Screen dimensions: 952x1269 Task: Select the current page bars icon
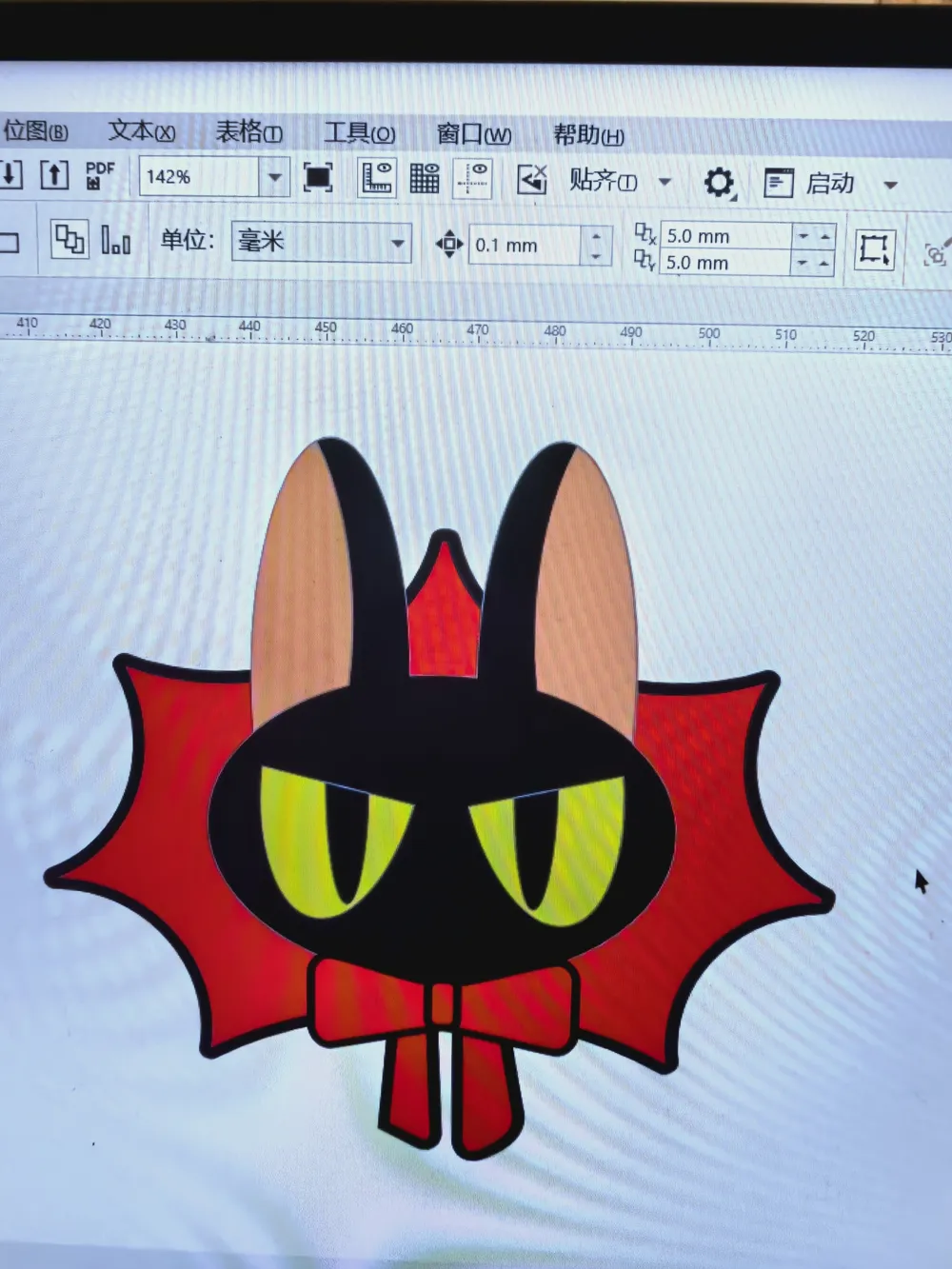pyautogui.click(x=115, y=239)
